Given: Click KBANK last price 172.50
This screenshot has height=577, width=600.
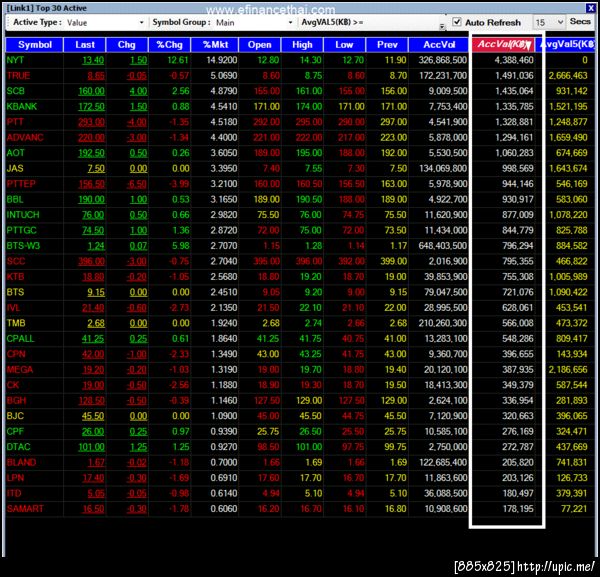Looking at the screenshot, I should click(91, 106).
